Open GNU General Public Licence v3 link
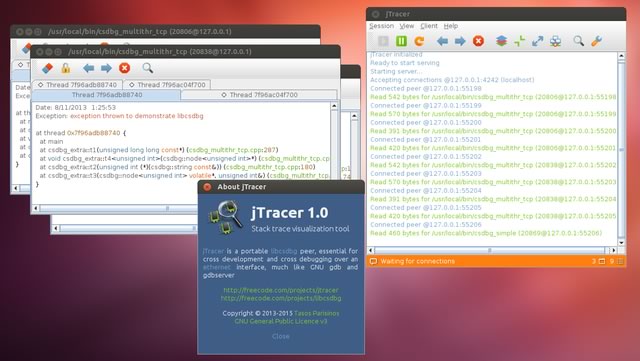Screen dimensions: 640x361 point(281,321)
